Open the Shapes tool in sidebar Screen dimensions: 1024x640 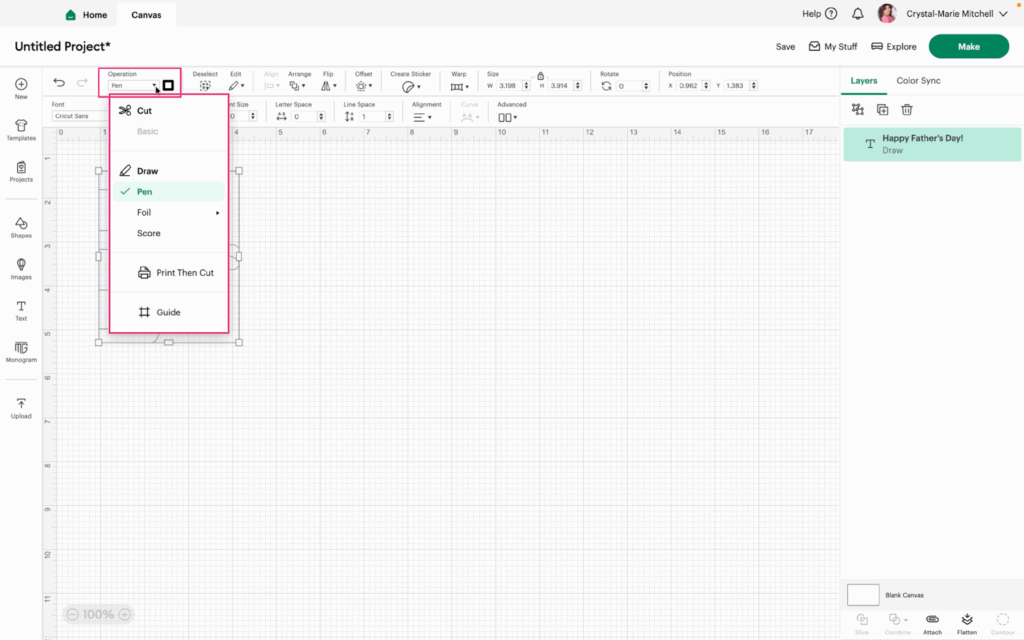click(21, 227)
